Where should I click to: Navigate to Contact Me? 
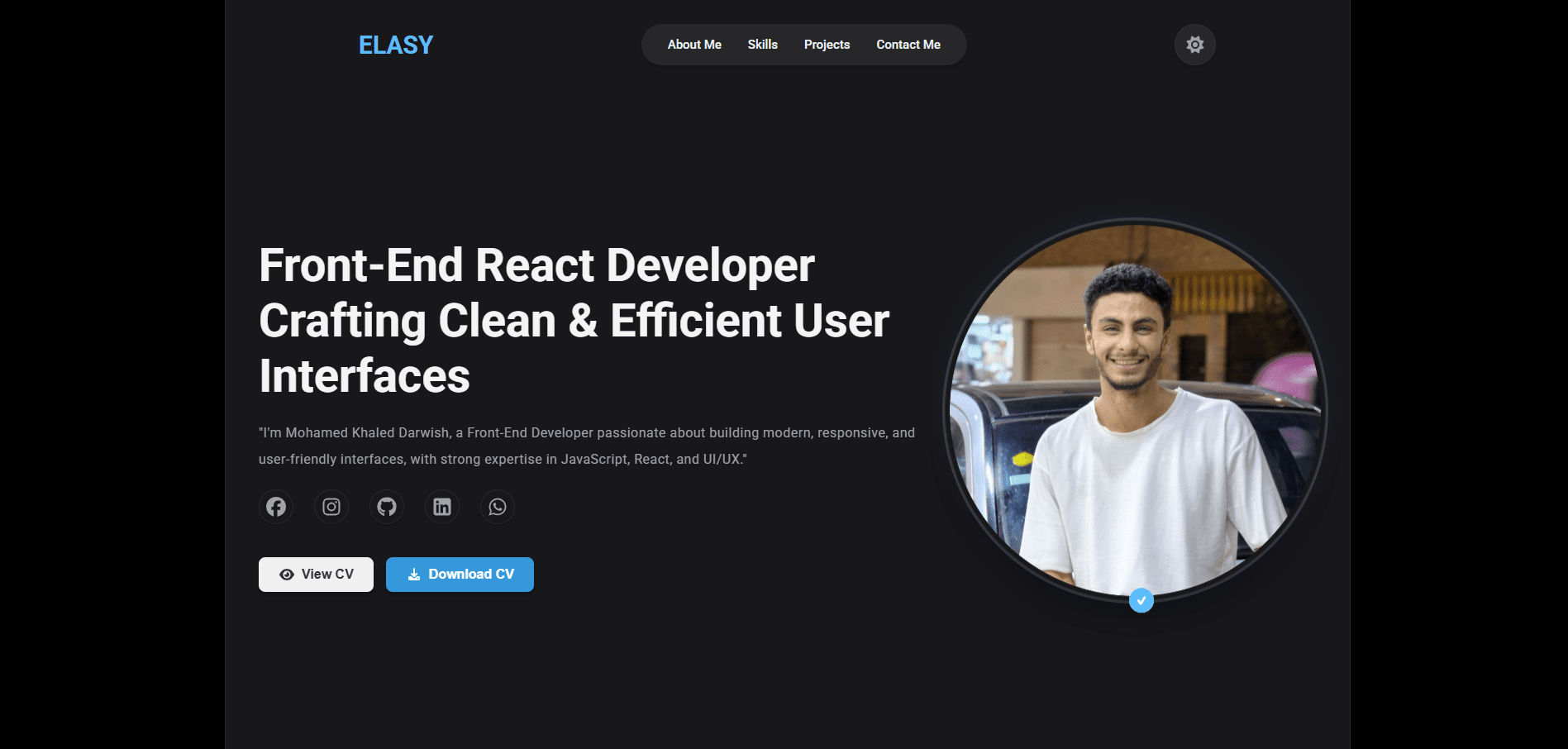point(908,45)
